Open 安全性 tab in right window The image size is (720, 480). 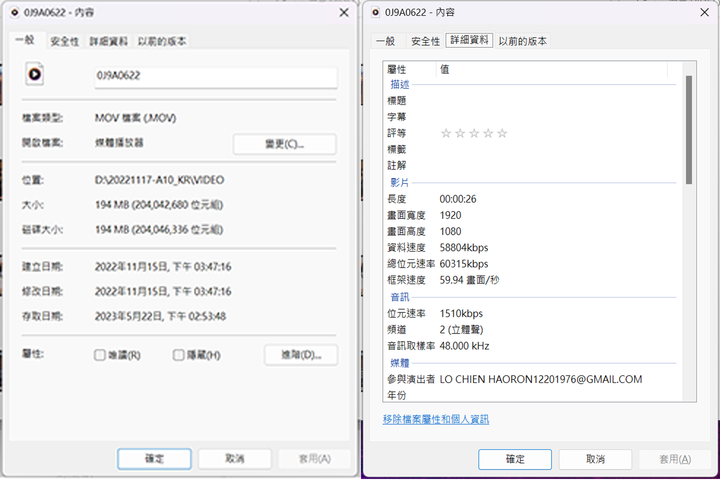pyautogui.click(x=425, y=41)
